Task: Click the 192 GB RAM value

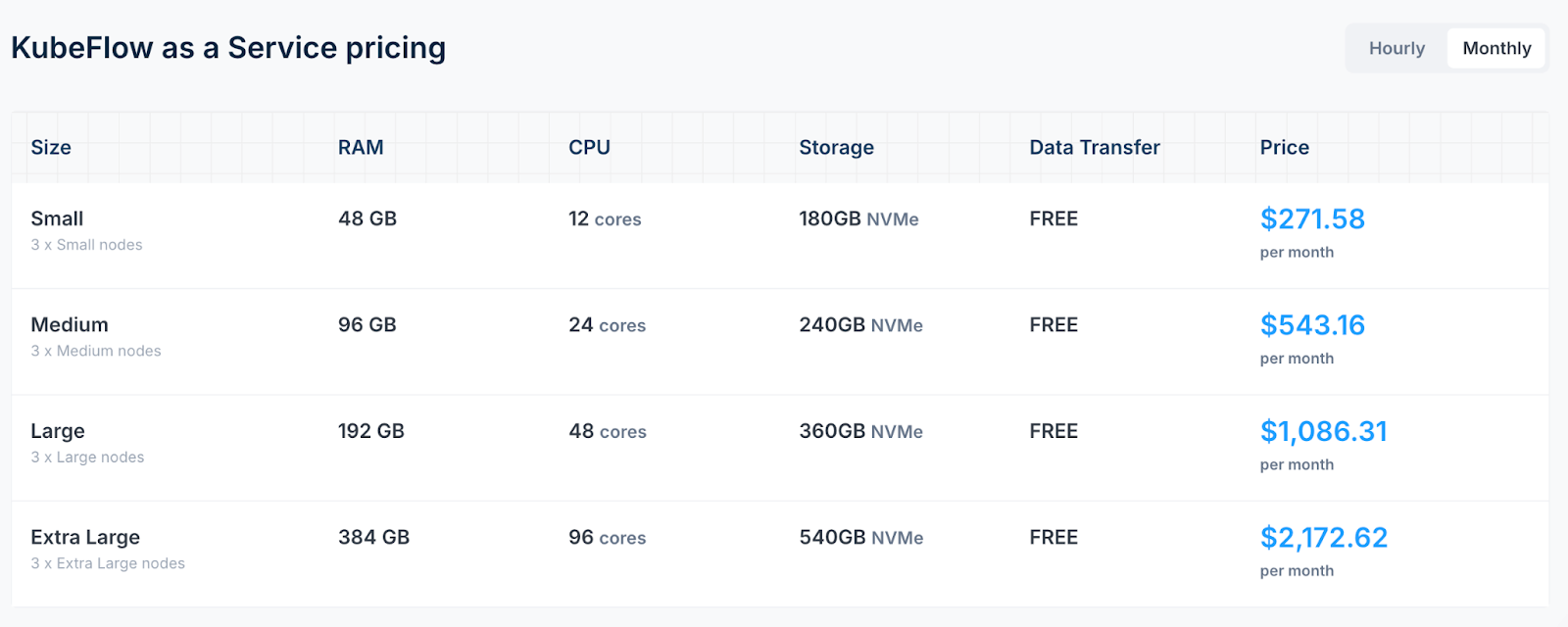Action: [x=370, y=431]
